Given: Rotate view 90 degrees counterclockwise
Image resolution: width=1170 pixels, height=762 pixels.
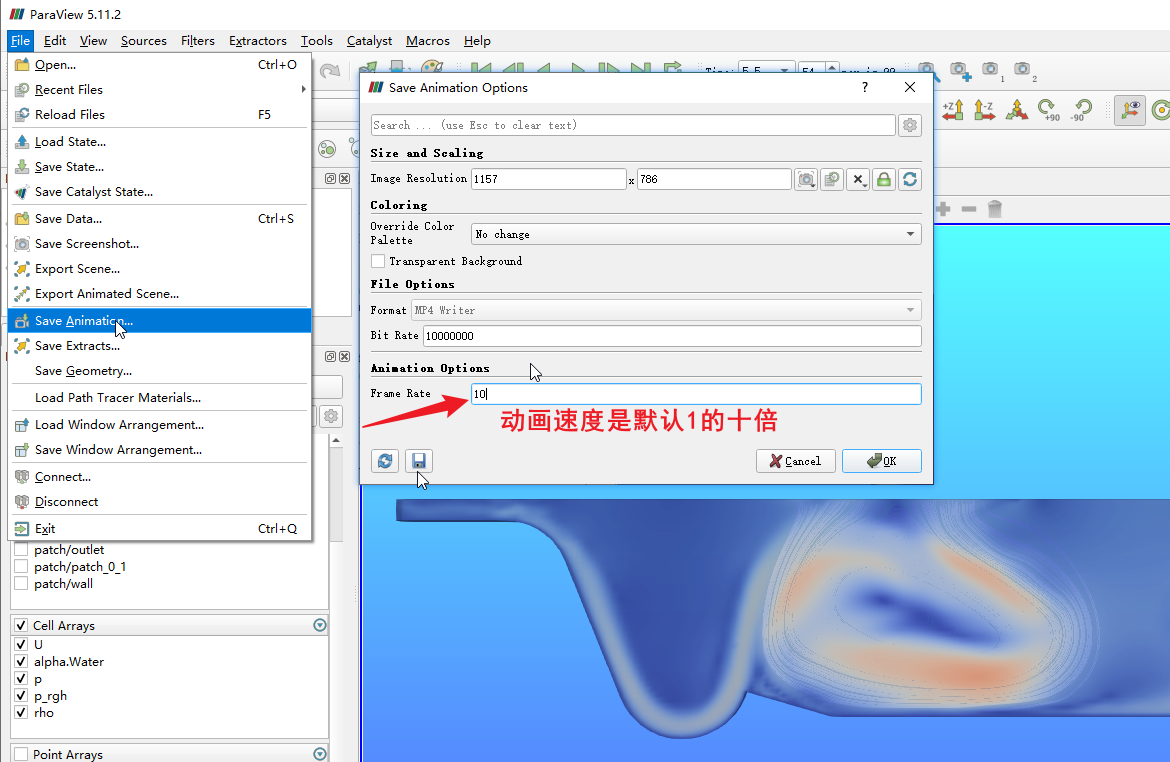Looking at the screenshot, I should click(1080, 110).
